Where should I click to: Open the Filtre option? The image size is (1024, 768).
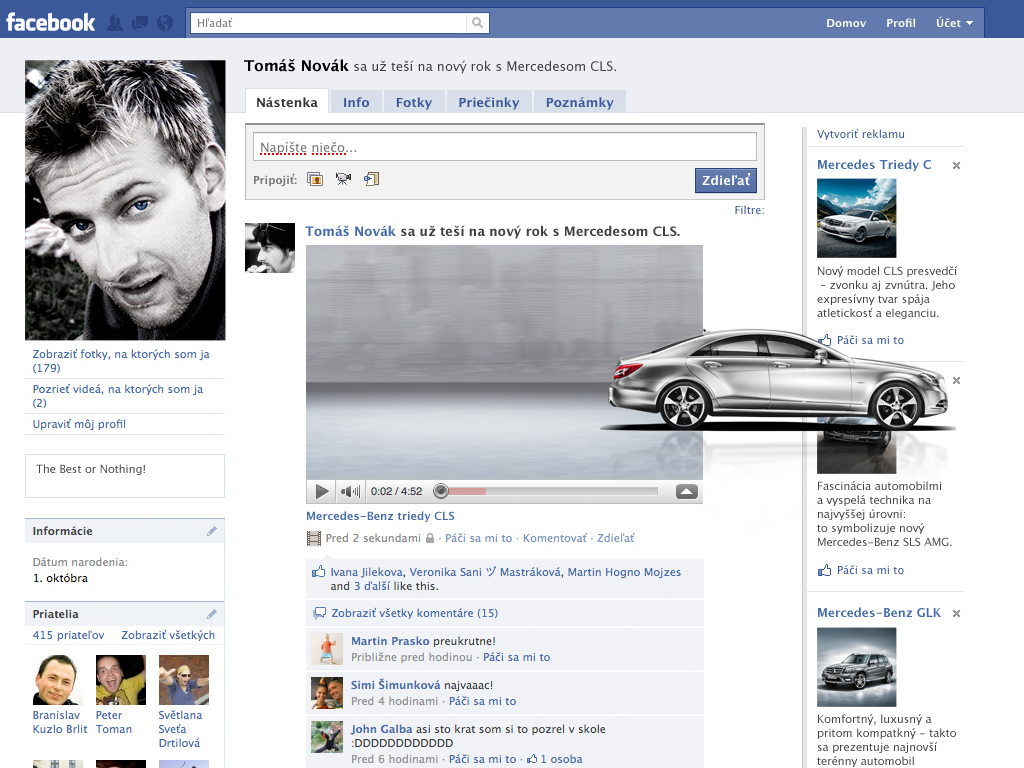749,210
